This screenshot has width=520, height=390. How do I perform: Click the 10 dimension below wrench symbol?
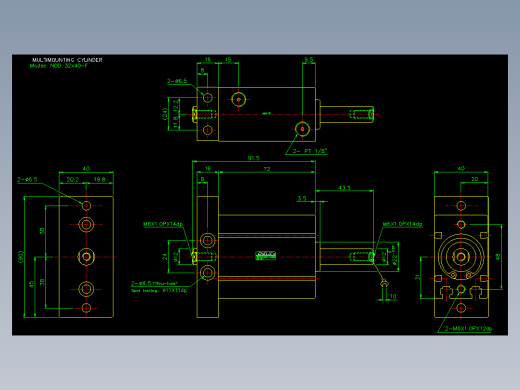[393, 296]
